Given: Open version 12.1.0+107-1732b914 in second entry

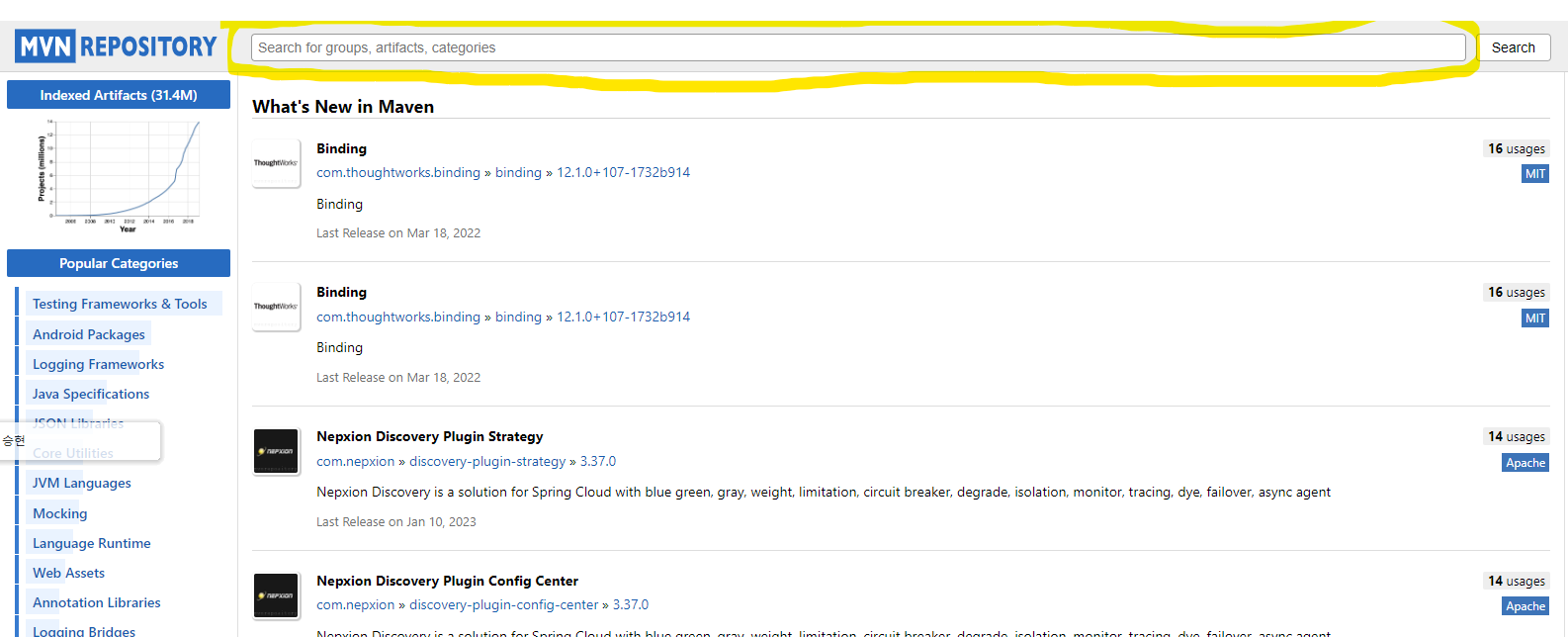Looking at the screenshot, I should pos(623,317).
